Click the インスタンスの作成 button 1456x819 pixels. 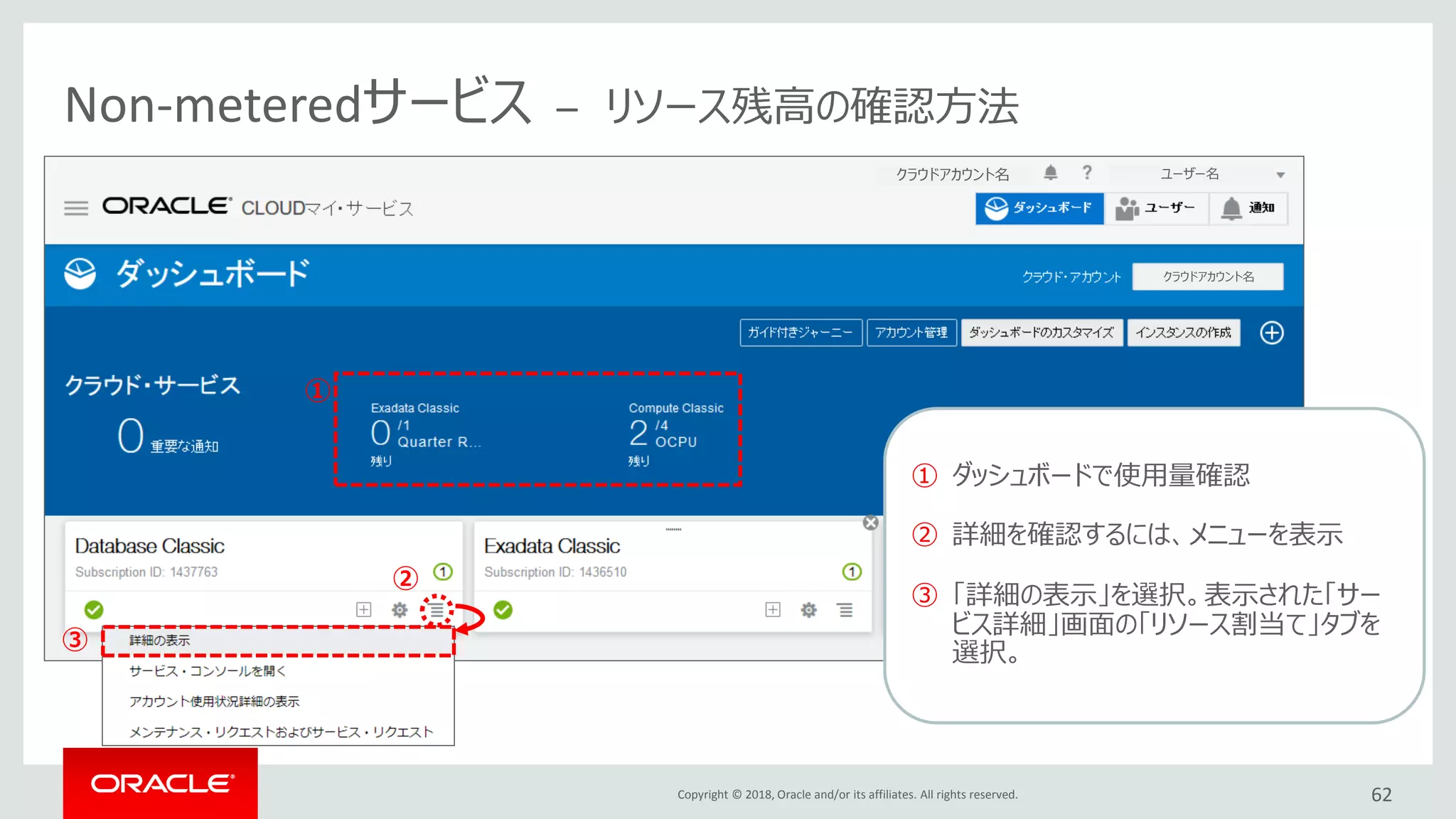(1184, 333)
